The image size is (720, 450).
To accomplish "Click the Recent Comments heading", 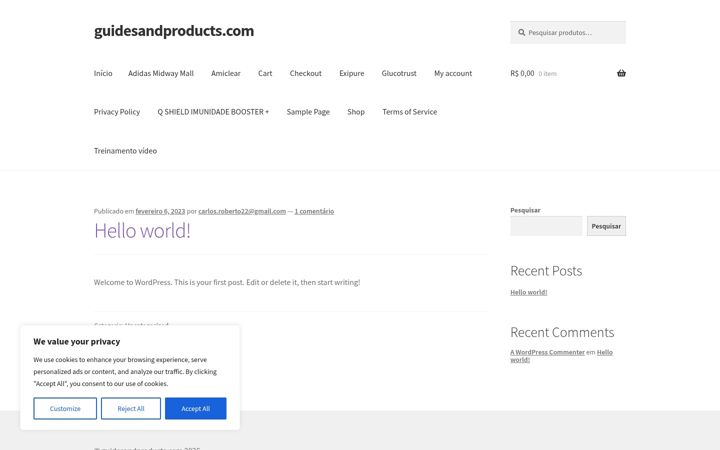I will [562, 332].
